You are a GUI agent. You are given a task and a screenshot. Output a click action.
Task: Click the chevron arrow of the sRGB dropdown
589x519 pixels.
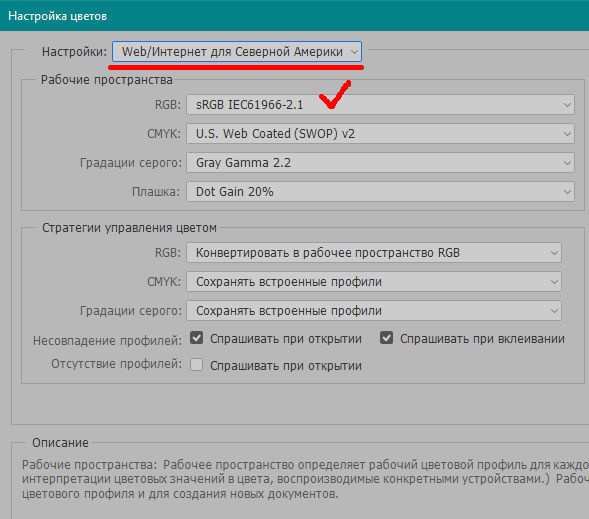pyautogui.click(x=567, y=105)
